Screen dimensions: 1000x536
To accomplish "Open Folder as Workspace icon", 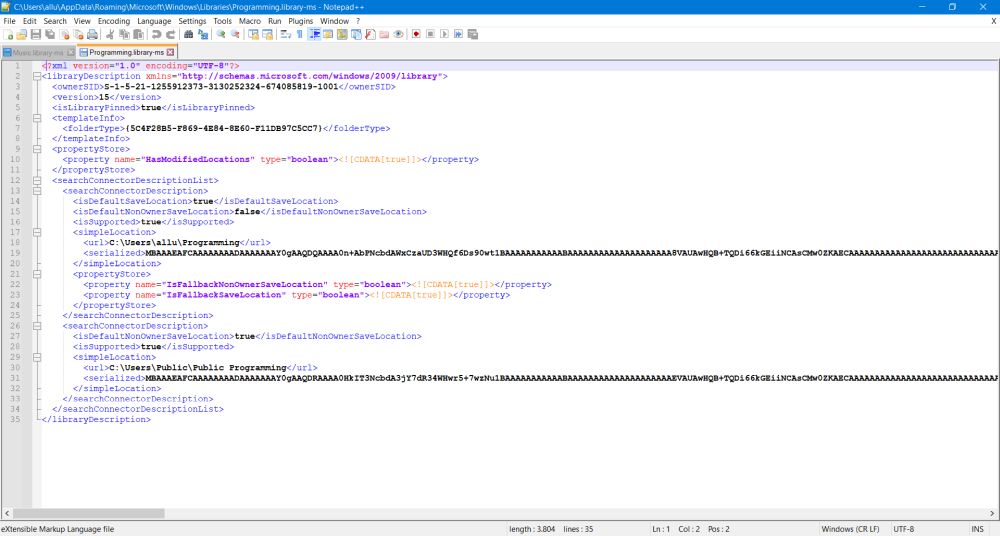I will click(x=384, y=34).
